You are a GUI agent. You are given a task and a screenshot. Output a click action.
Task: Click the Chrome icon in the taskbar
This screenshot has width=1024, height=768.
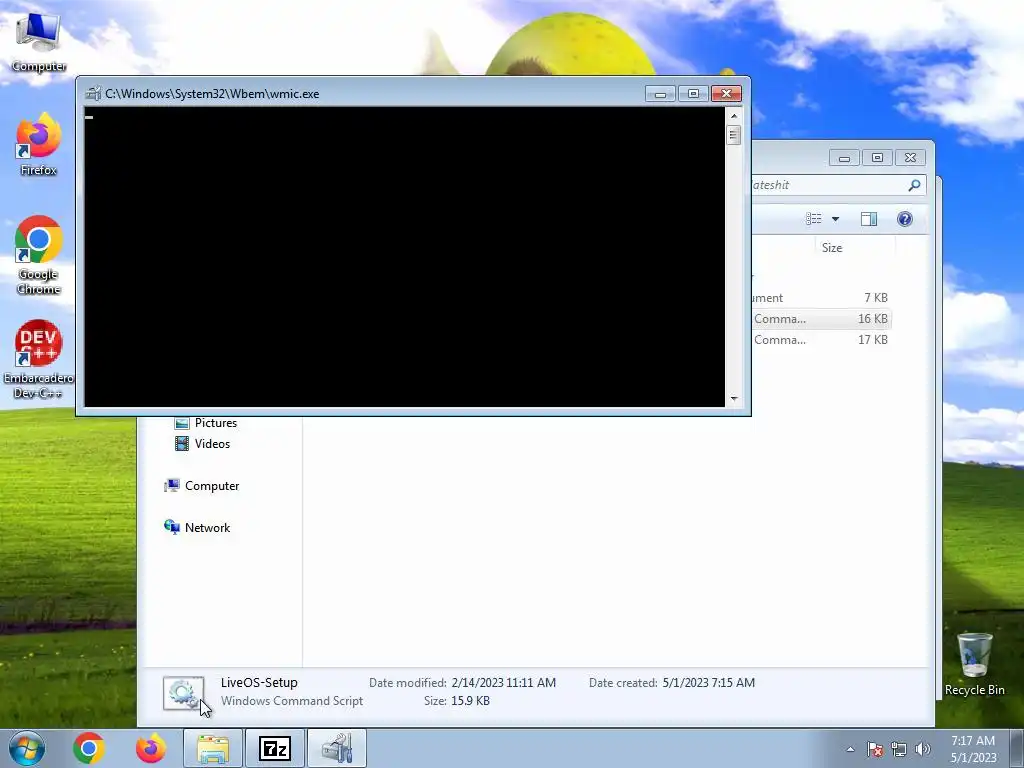pos(89,748)
